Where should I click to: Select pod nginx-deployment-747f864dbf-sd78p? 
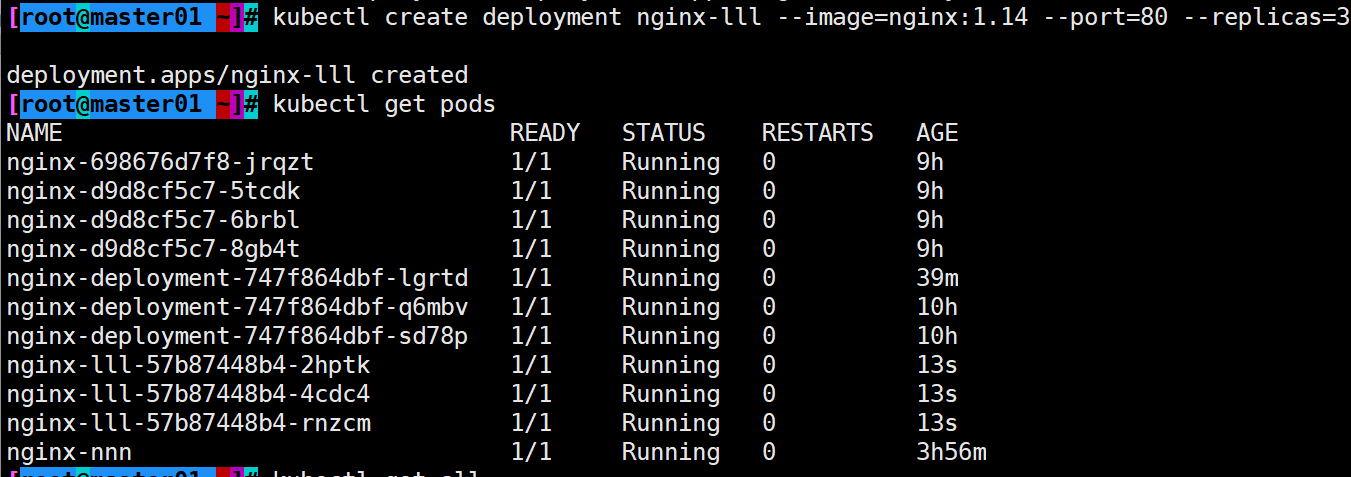[237, 336]
